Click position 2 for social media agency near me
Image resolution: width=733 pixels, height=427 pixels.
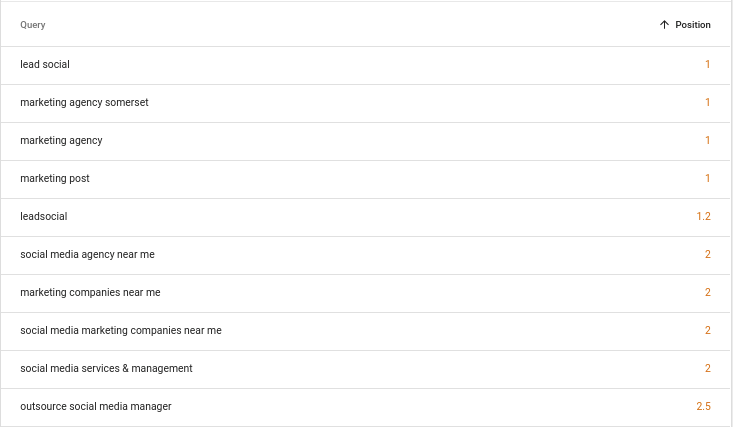tap(708, 254)
